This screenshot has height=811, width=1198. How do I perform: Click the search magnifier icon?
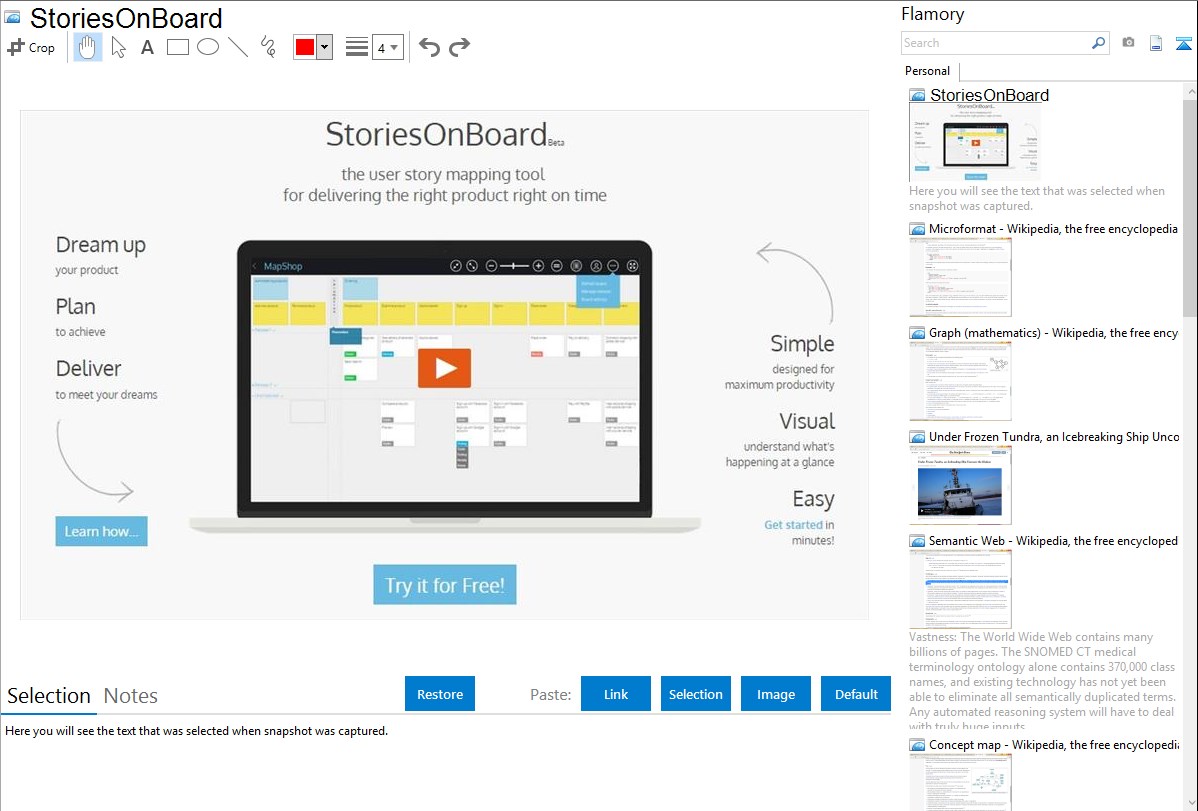click(x=1098, y=43)
